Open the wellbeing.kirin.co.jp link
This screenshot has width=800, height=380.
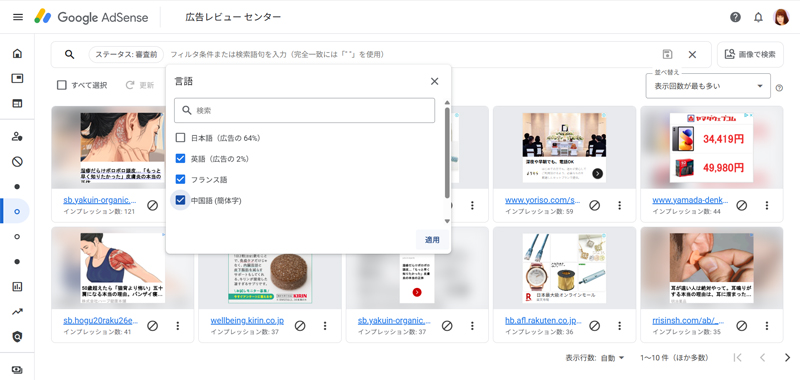coord(247,321)
